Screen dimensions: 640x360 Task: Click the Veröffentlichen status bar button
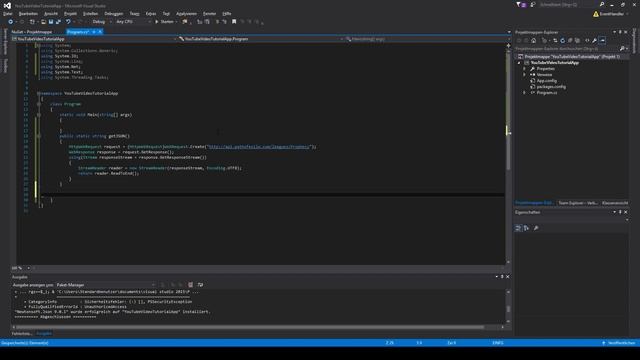coord(619,343)
